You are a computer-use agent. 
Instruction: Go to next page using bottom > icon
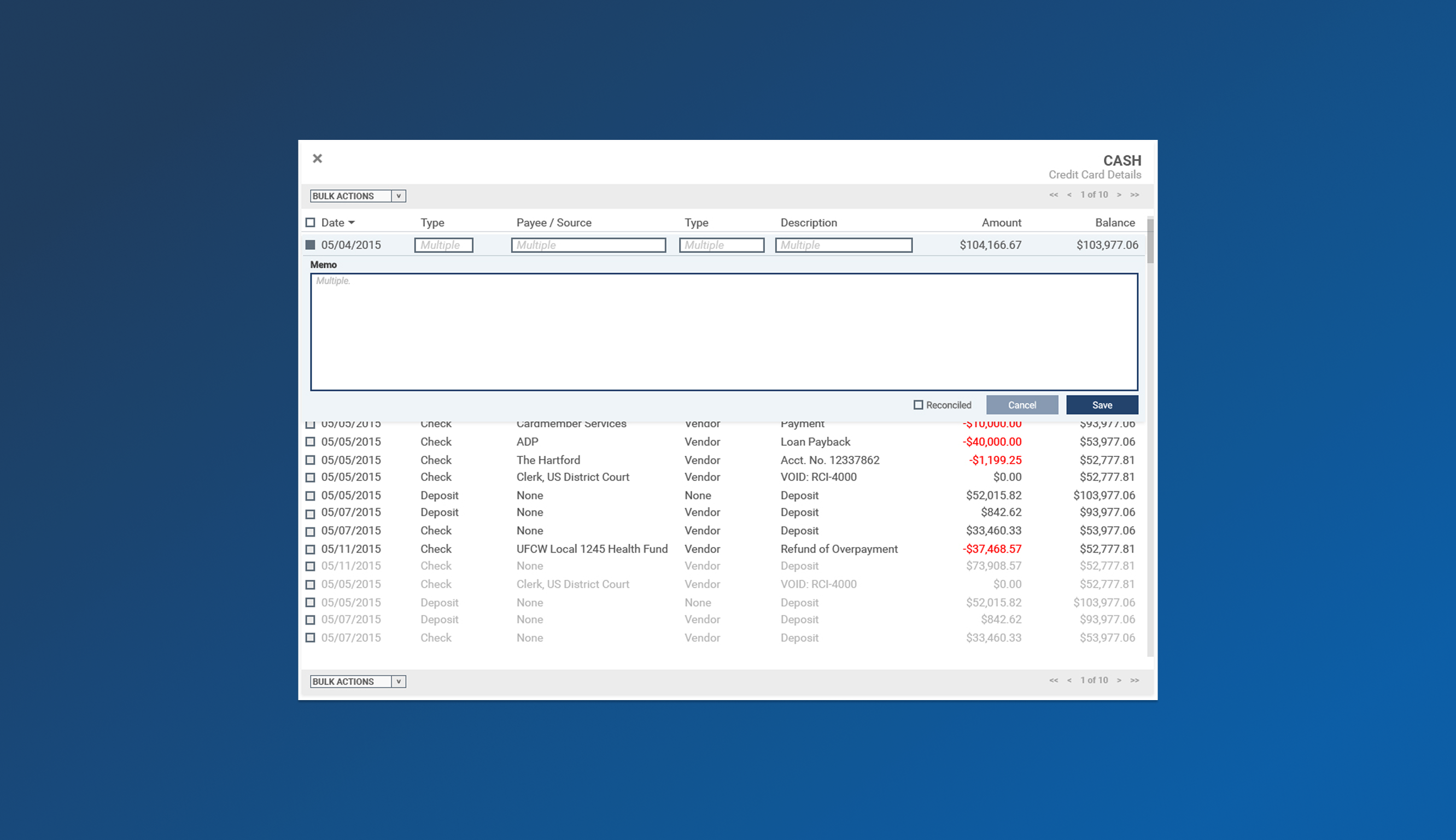point(1119,680)
